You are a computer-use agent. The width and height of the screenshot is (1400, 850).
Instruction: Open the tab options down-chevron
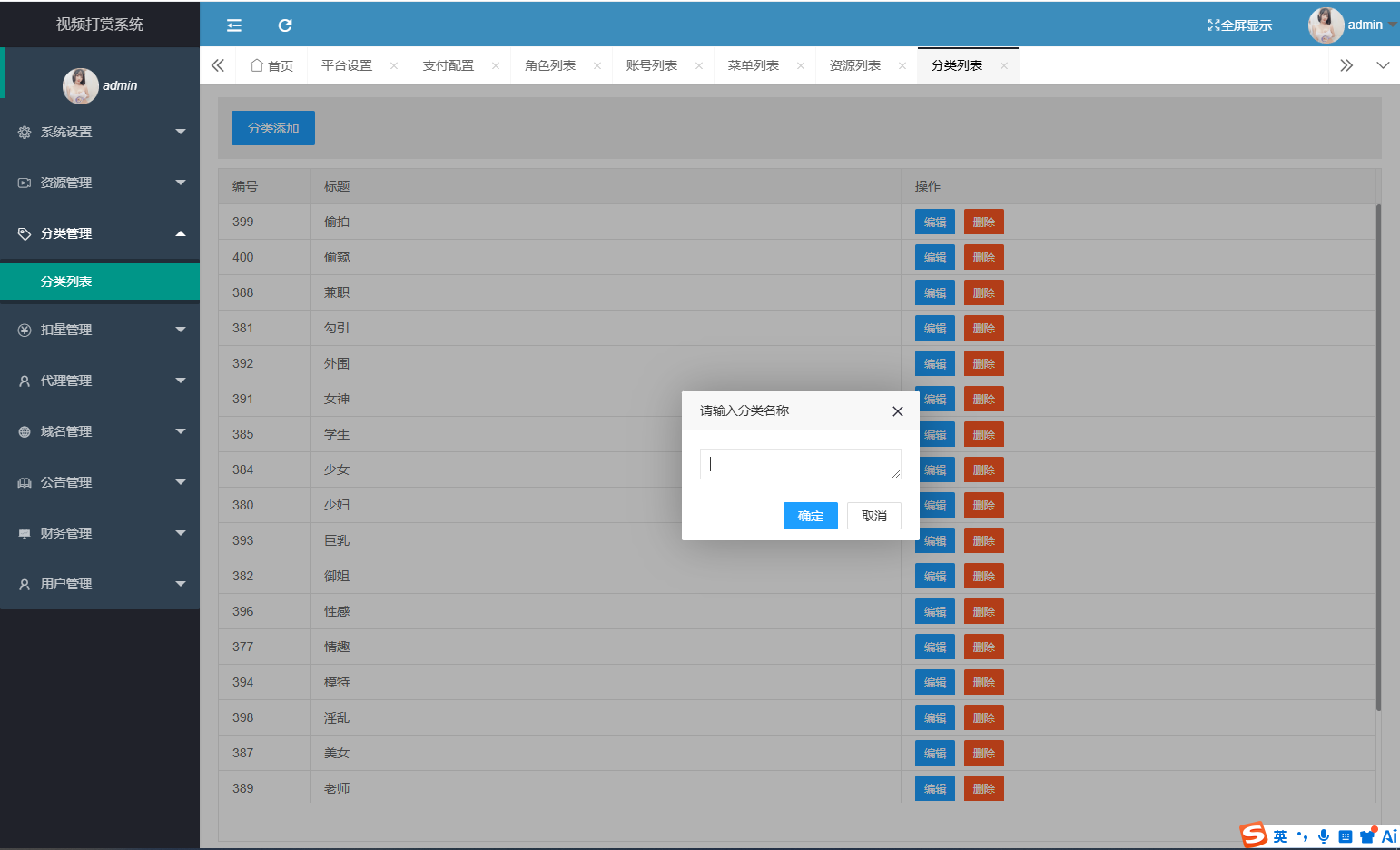1383,65
